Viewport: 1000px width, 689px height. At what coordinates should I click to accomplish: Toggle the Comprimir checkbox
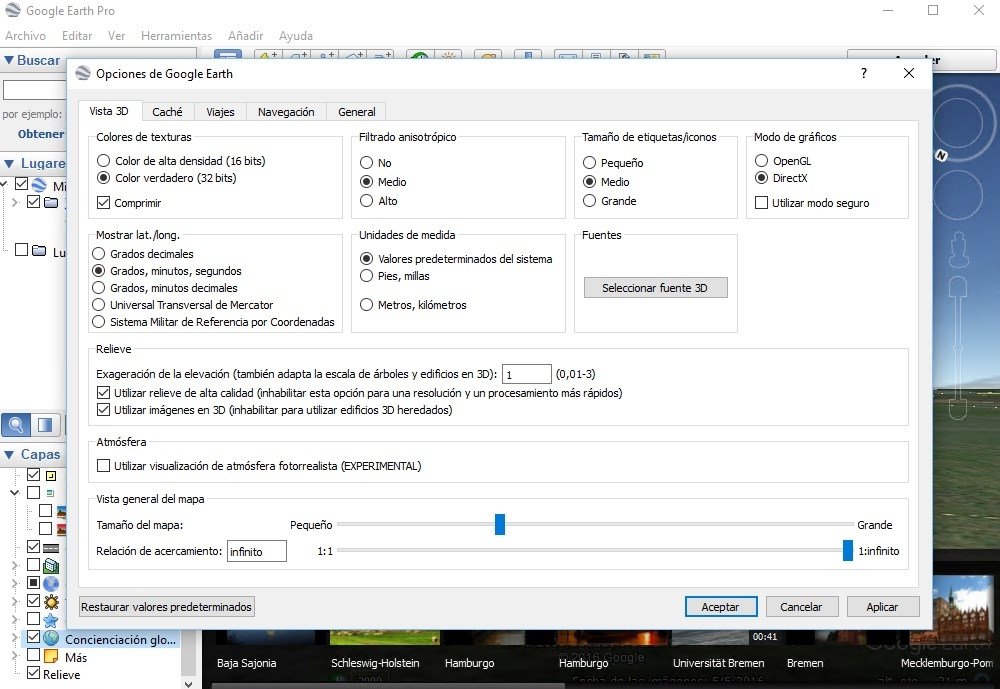pyautogui.click(x=103, y=203)
